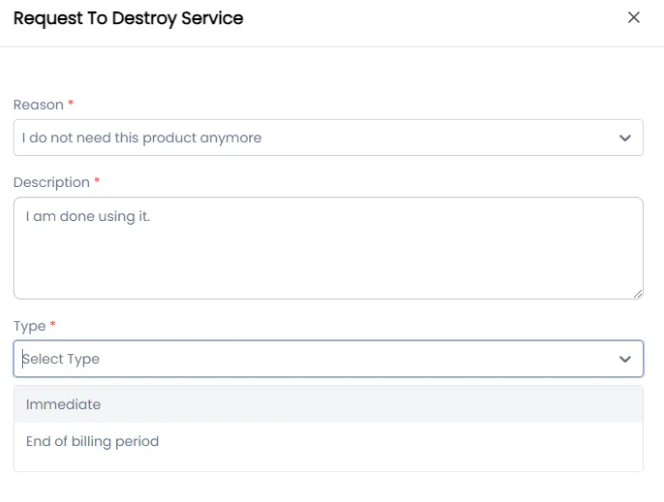Click the 'I am done using it.' text
The image size is (664, 502).
[x=86, y=218]
